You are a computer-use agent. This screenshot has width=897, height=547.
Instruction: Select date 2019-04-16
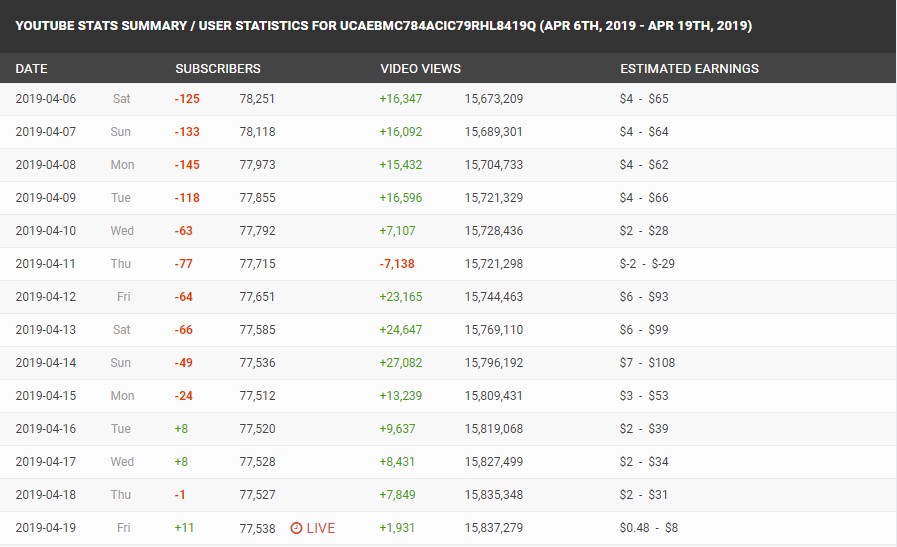pos(46,429)
